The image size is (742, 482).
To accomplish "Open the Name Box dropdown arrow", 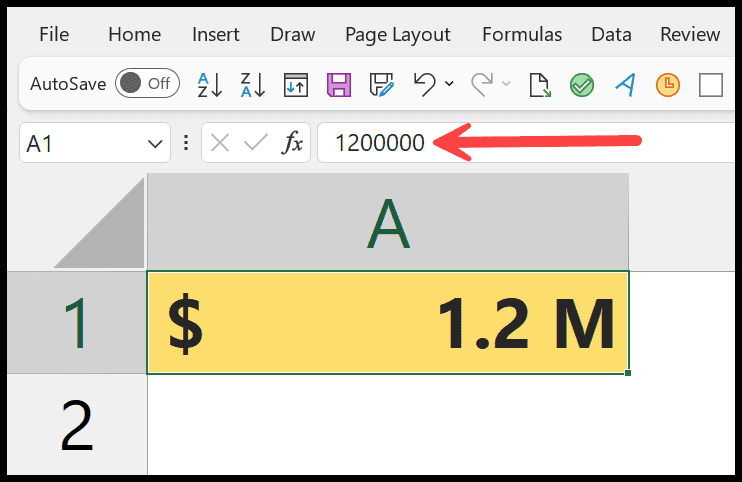I will (x=155, y=143).
